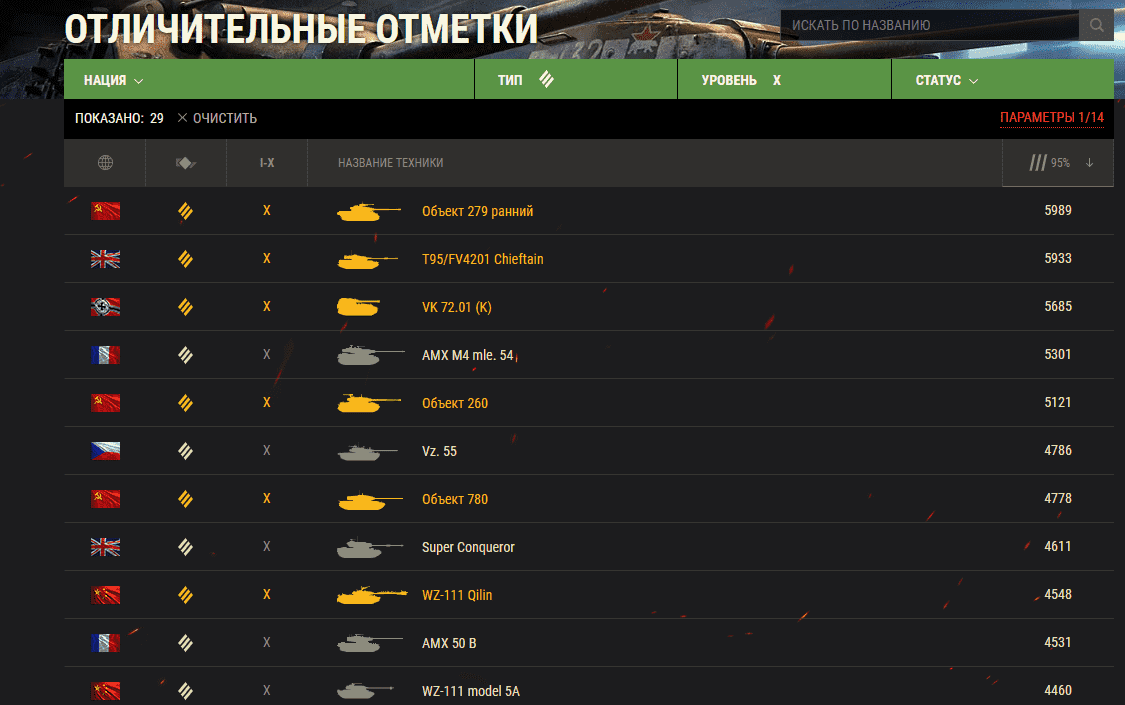Click the value 4786 for Vz. 55

coord(1058,451)
